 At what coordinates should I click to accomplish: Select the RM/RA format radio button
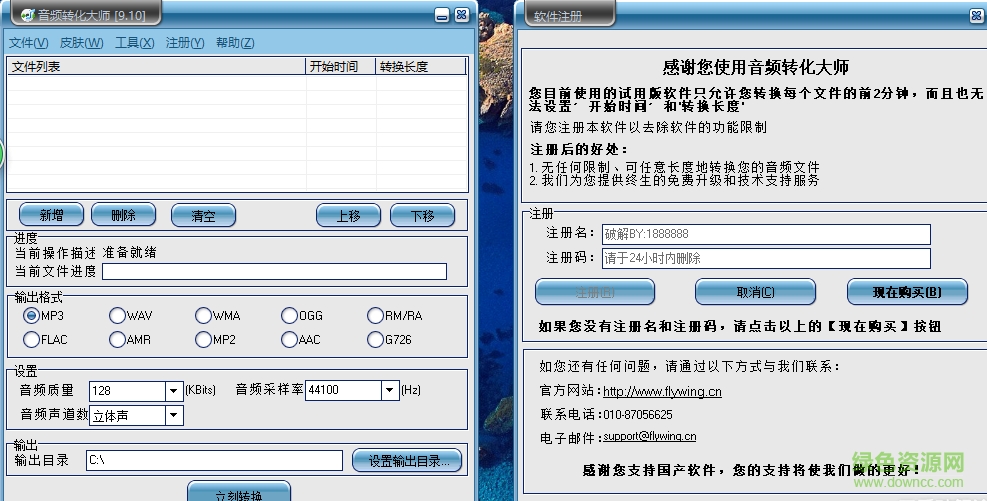tap(375, 315)
